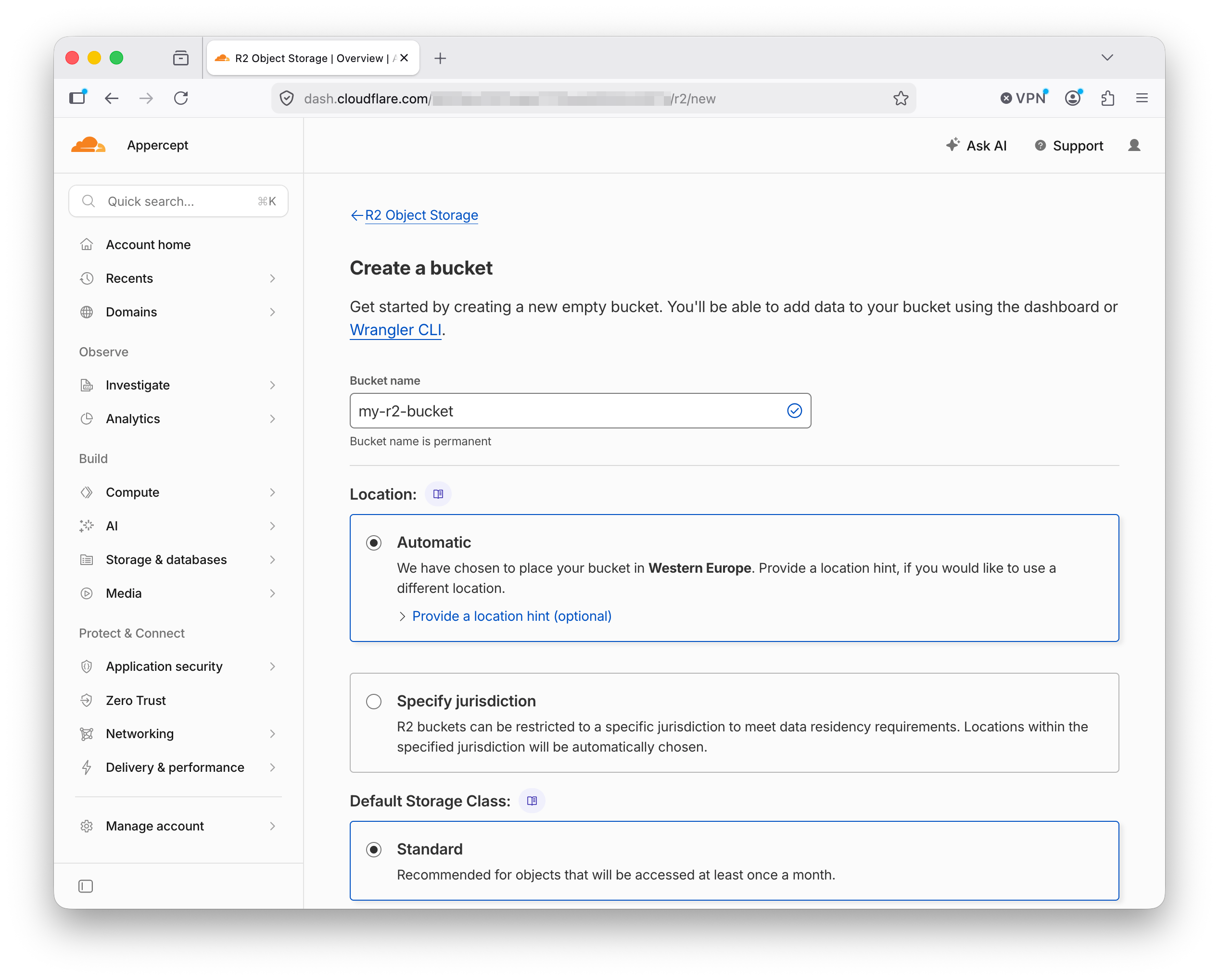
Task: Click Manage account gear icon
Action: click(x=87, y=826)
